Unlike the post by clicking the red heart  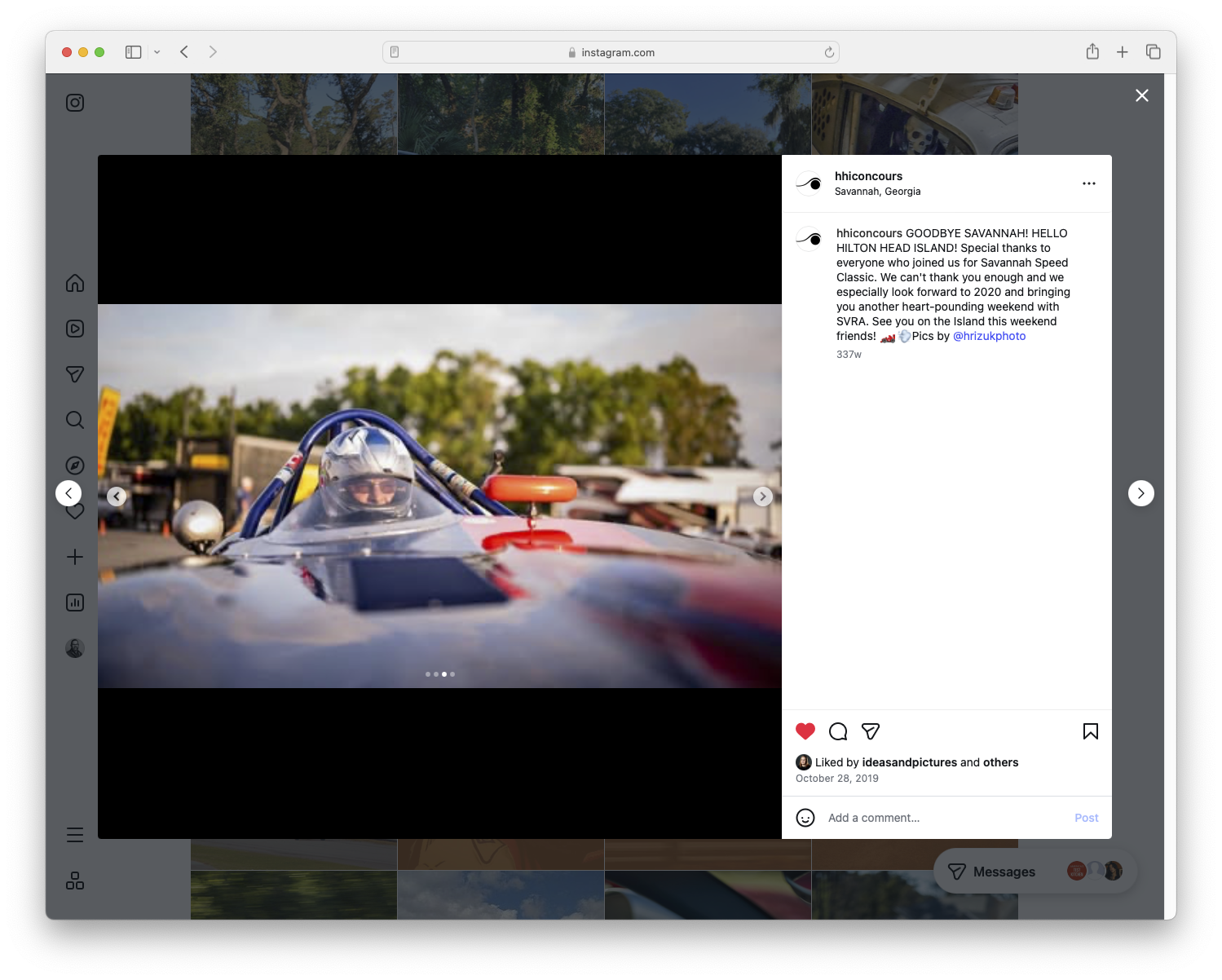805,731
